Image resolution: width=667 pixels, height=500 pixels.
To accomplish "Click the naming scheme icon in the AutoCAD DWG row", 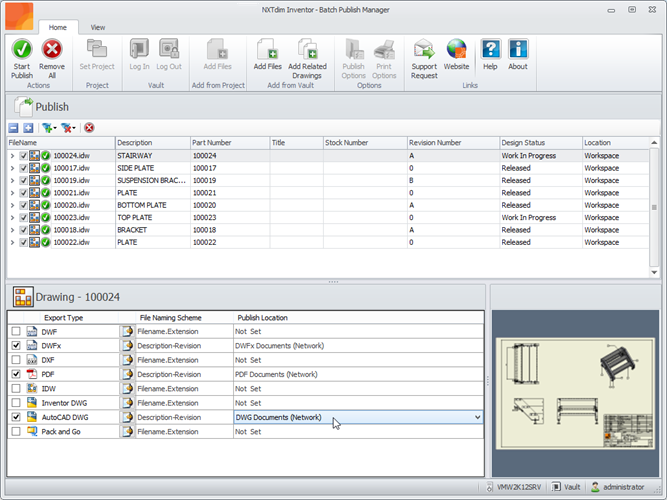I will [127, 417].
